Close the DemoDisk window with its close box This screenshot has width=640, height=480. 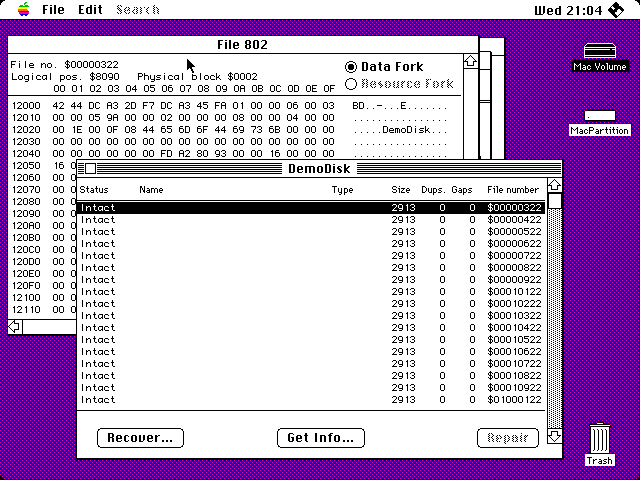coord(89,168)
